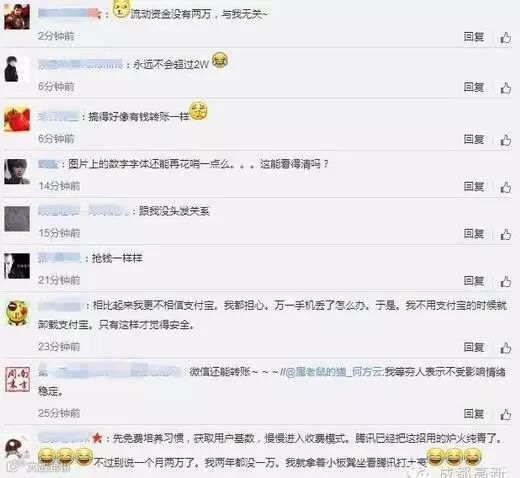Like the 抢钱一样样 comment
Screen dimensions: 520x478
pyautogui.click(x=506, y=281)
